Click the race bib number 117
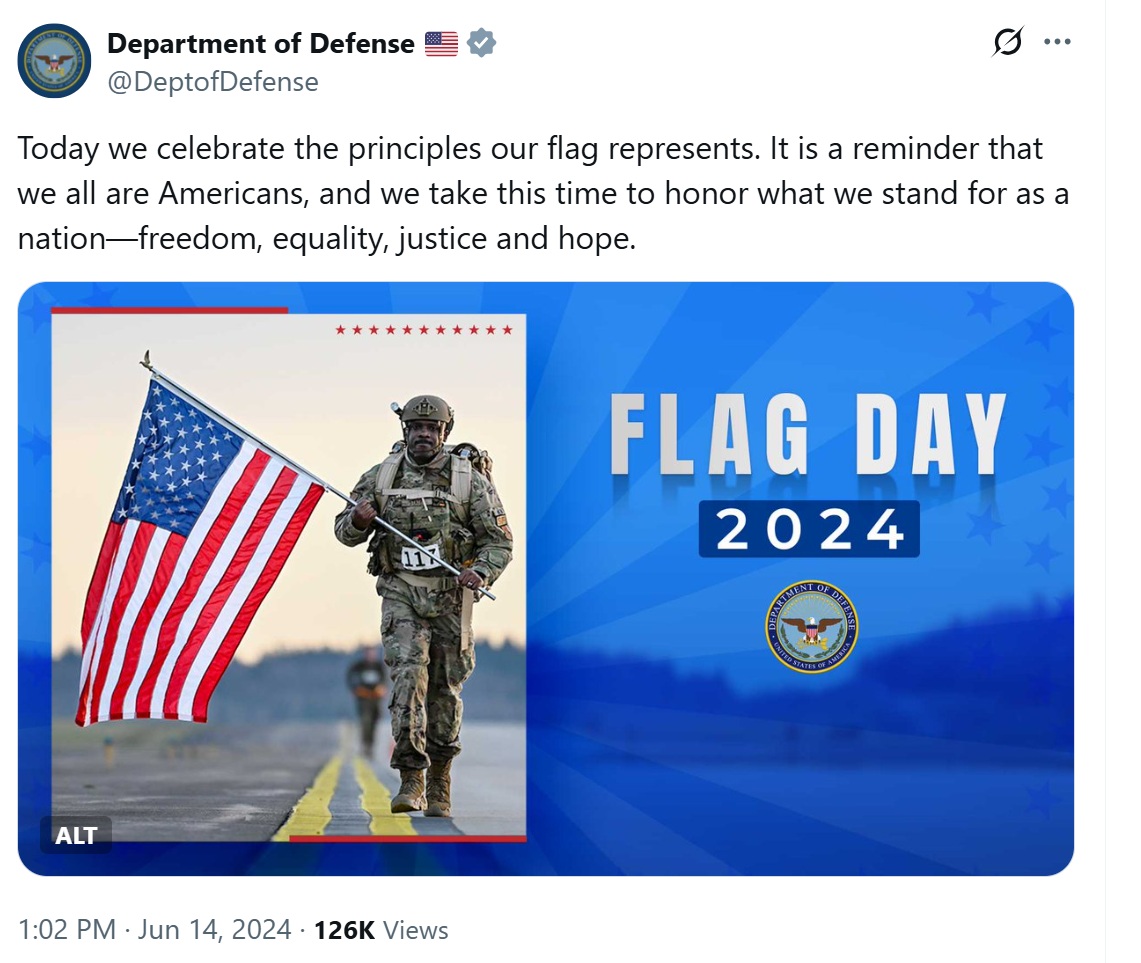This screenshot has height=963, width=1141. (420, 557)
